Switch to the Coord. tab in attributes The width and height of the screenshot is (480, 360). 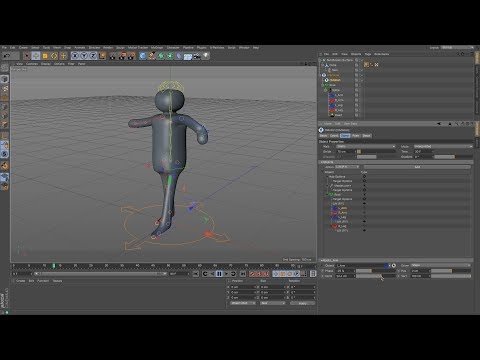(x=334, y=136)
